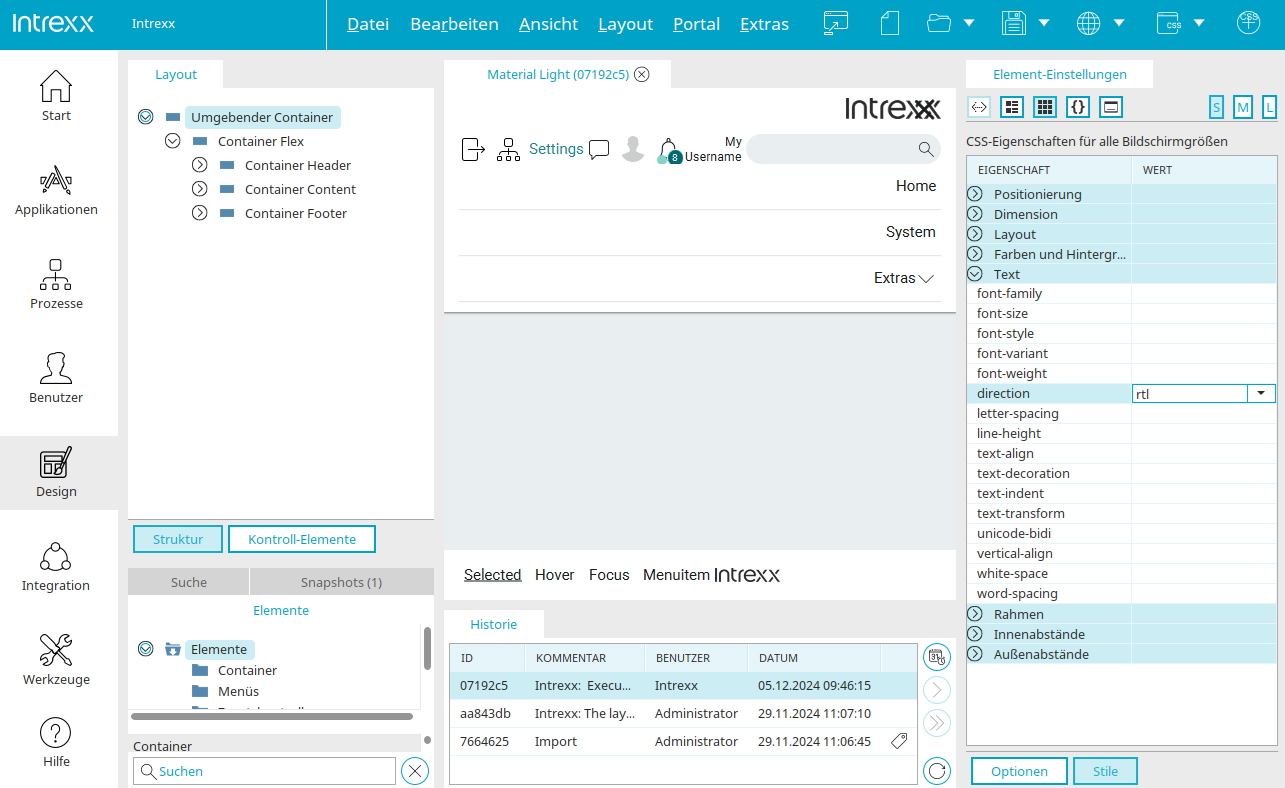Open the Applikationen module

click(56, 190)
